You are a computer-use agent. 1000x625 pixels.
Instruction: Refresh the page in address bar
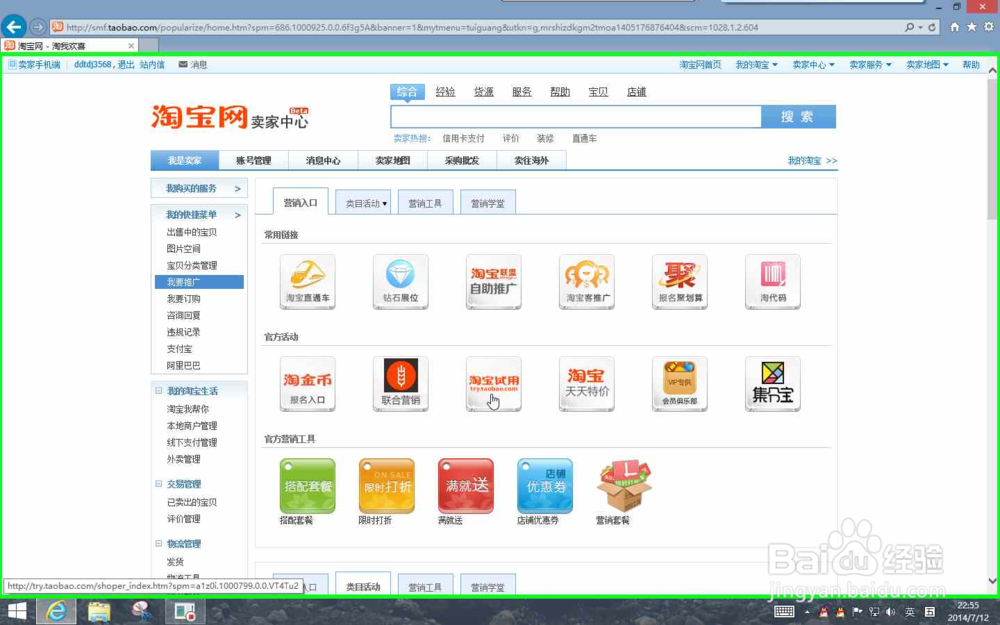click(932, 27)
